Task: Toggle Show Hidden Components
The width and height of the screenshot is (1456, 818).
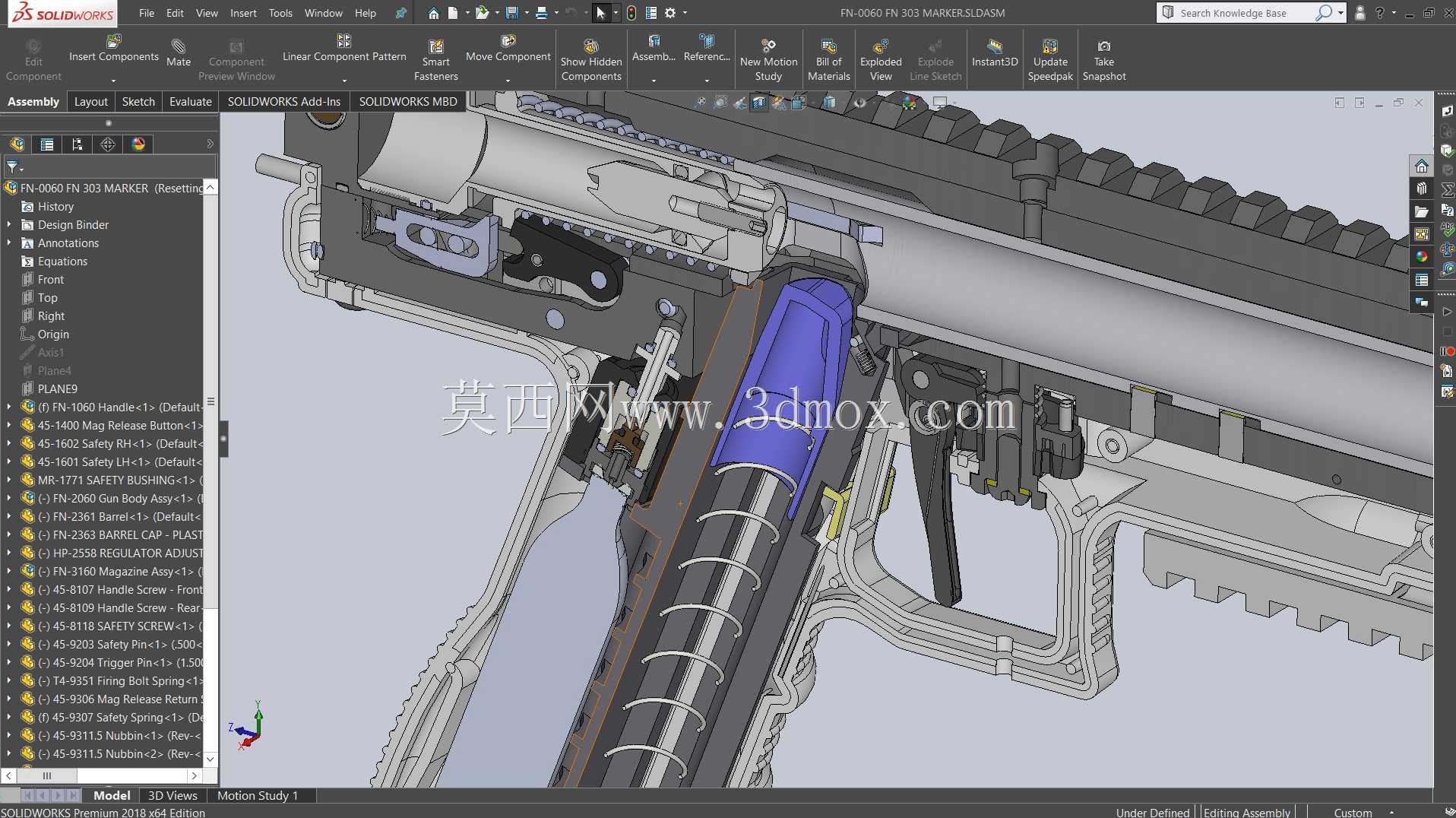Action: 591,59
